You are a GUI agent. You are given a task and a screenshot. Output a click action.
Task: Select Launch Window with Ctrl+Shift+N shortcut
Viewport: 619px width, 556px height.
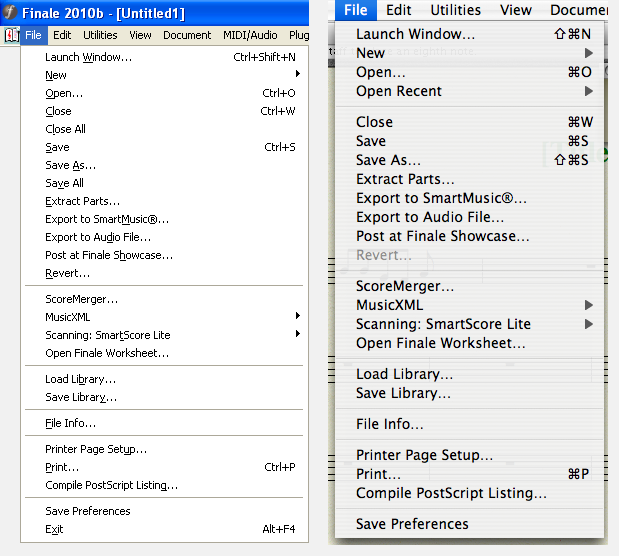[88, 57]
